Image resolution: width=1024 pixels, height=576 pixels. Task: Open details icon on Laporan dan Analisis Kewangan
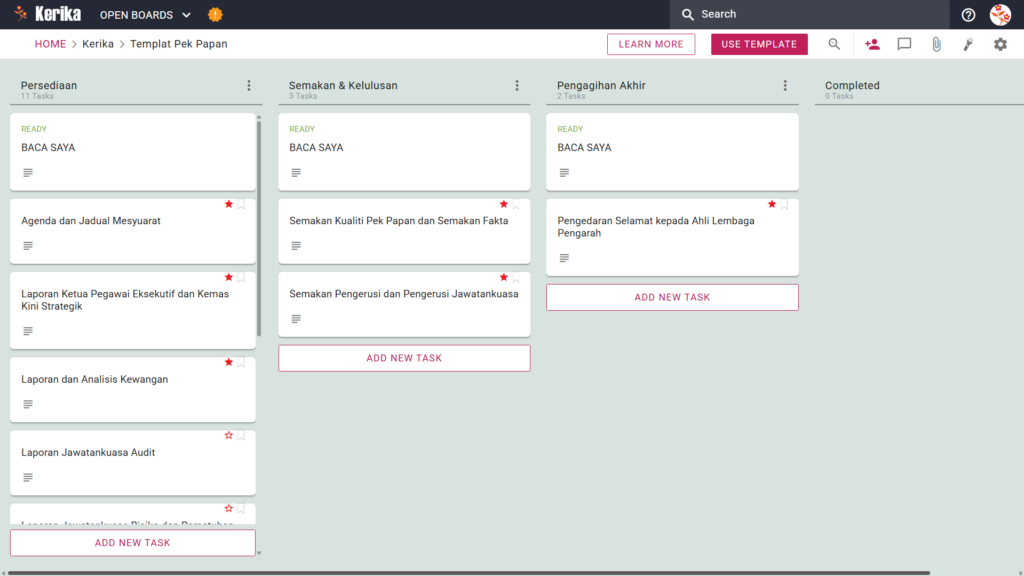[x=27, y=404]
